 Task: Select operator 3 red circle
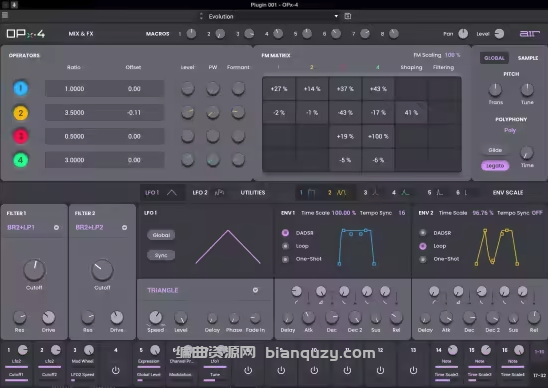click(21, 136)
